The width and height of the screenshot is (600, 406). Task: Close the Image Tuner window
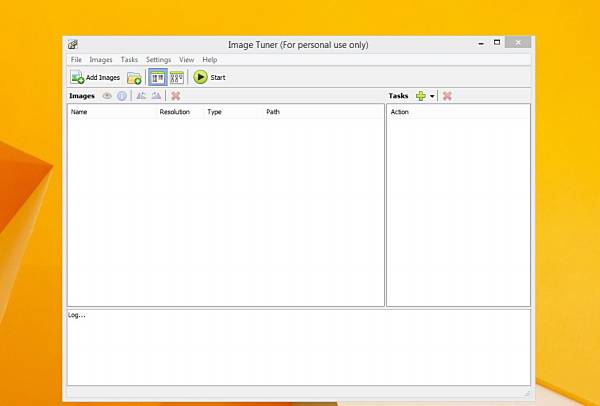click(518, 42)
